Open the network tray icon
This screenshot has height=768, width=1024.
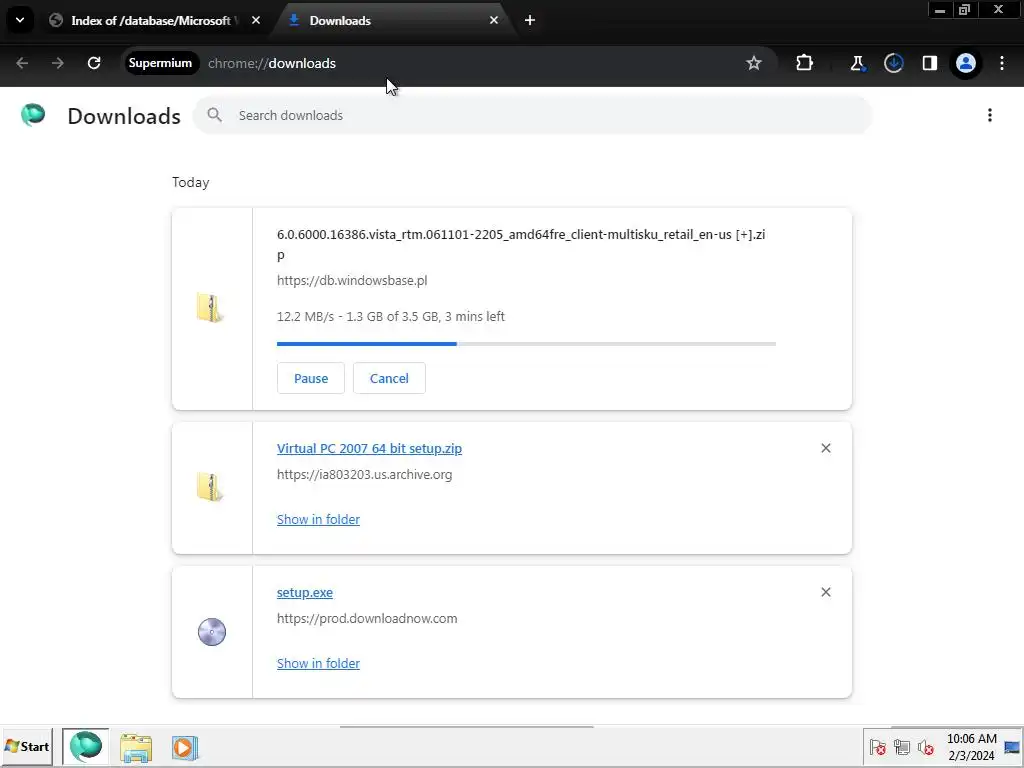click(x=902, y=748)
